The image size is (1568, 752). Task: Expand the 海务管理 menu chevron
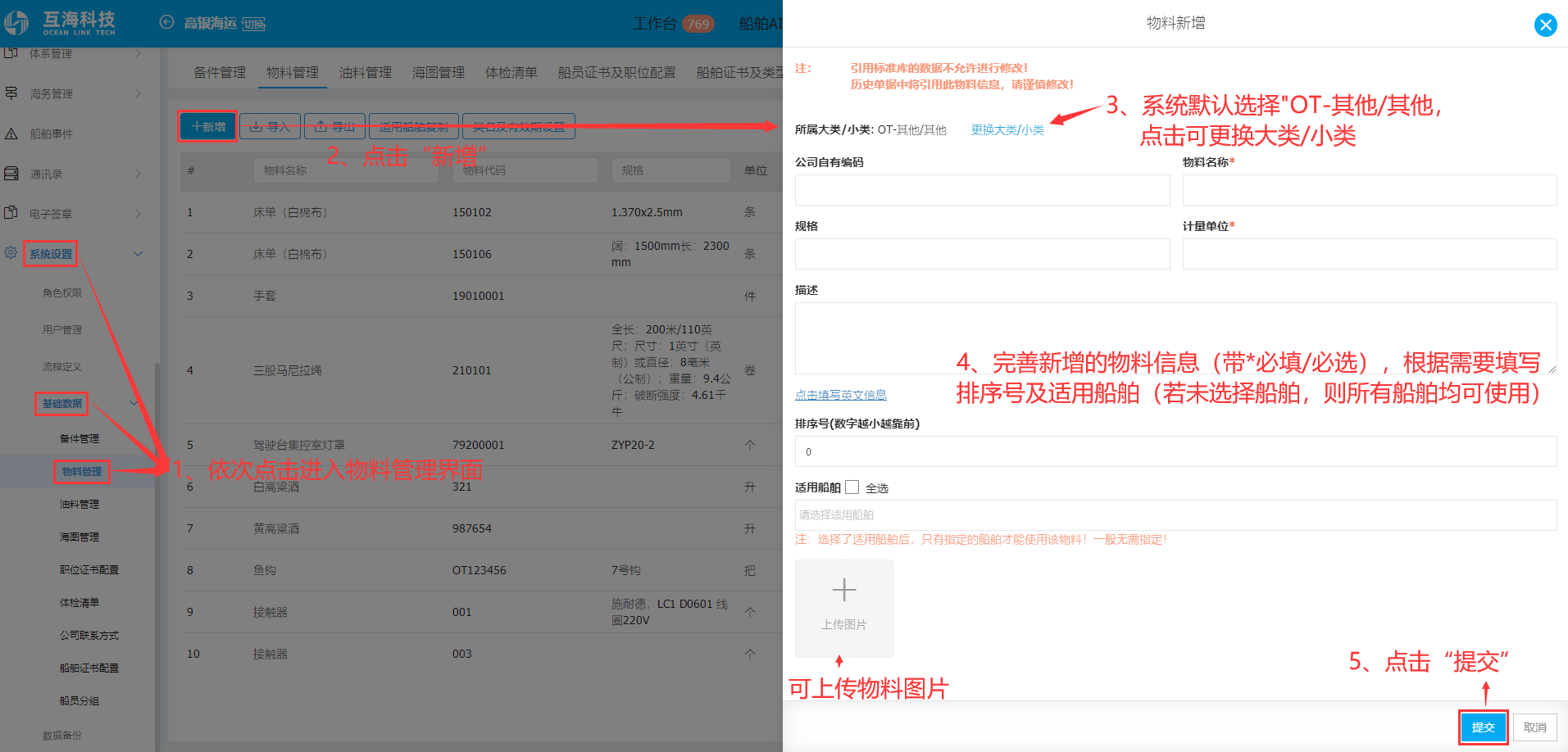pos(138,93)
